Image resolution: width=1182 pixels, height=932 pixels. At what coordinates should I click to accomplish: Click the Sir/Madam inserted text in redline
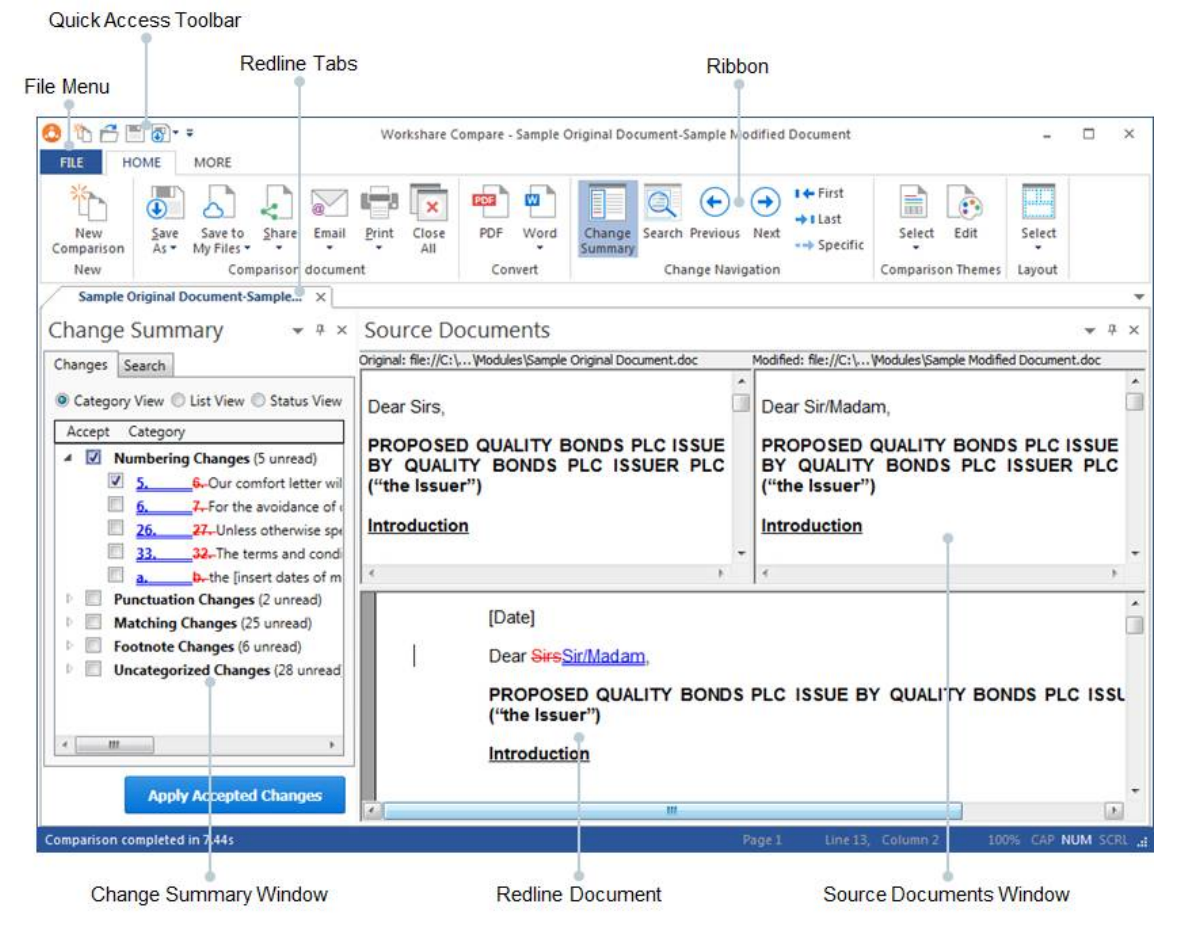point(603,656)
